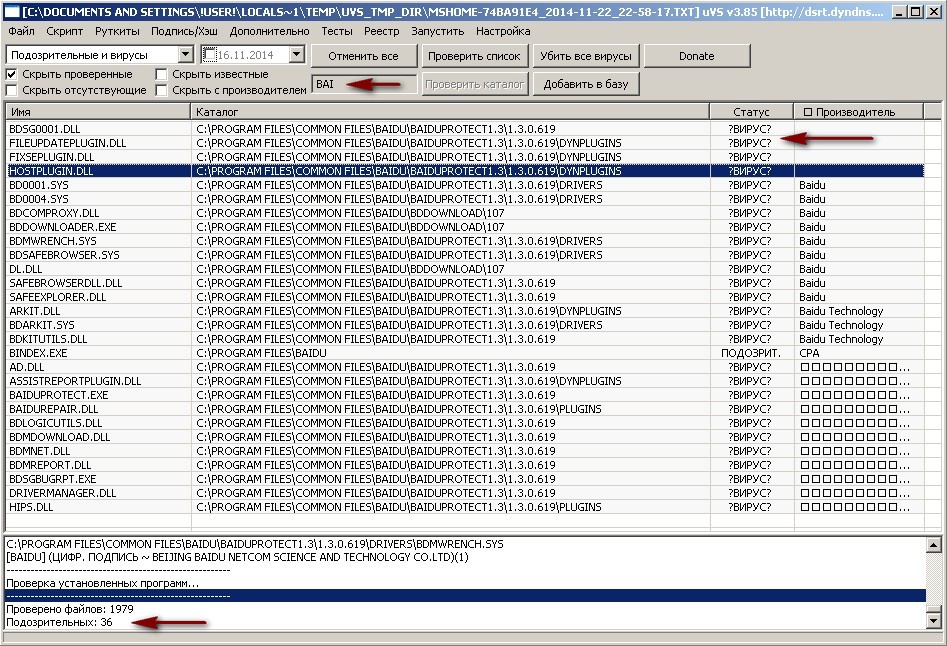This screenshot has height=646, width=947.
Task: Open the Скрипт menu
Action: pos(65,31)
